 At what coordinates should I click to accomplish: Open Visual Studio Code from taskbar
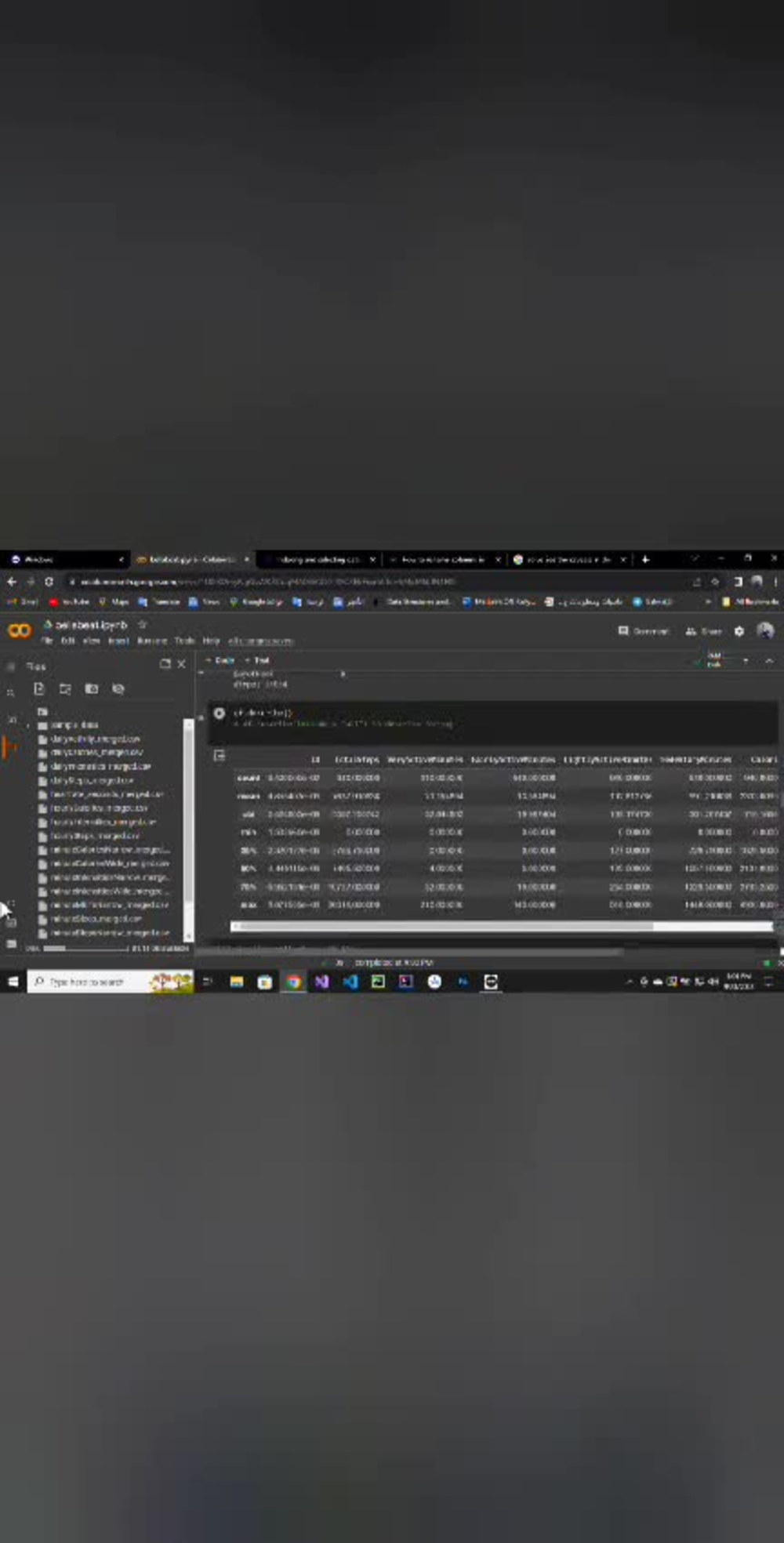350,982
